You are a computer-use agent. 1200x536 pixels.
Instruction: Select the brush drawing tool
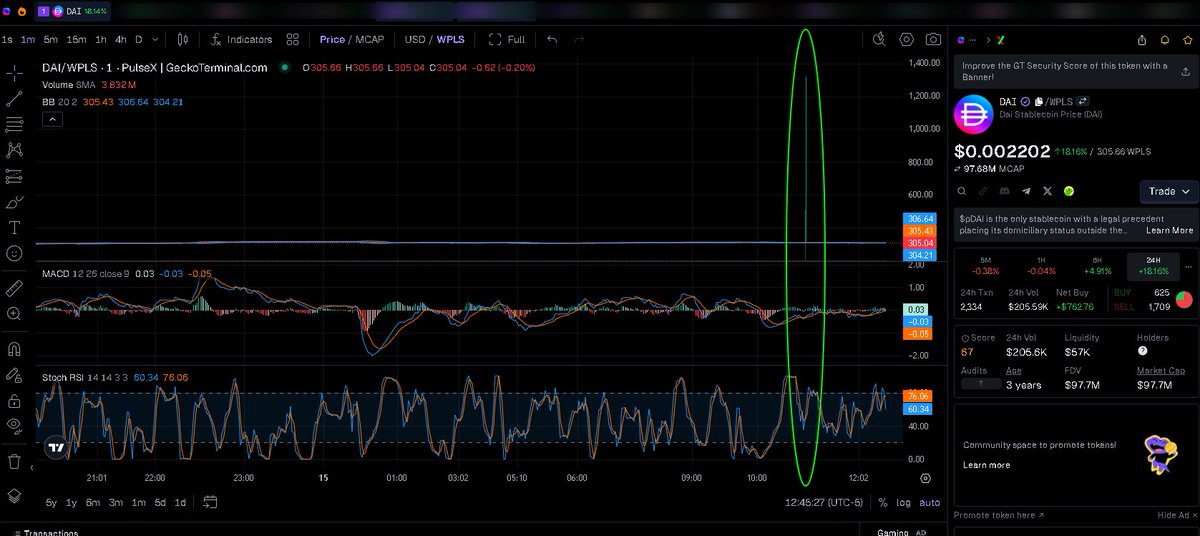click(x=14, y=202)
